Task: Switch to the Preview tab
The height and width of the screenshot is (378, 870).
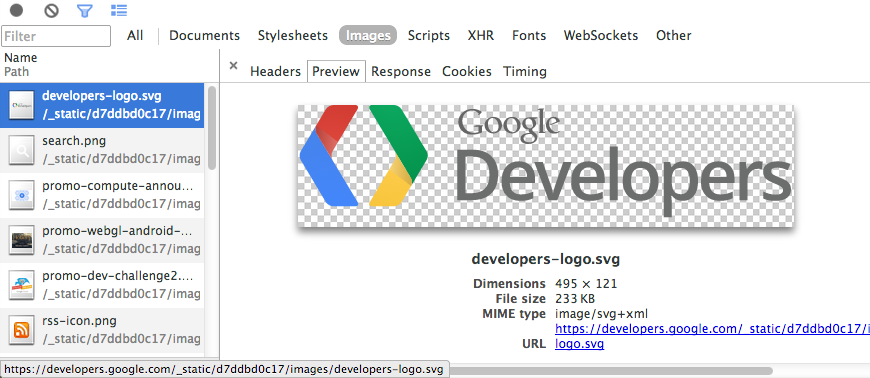Action: pos(336,71)
